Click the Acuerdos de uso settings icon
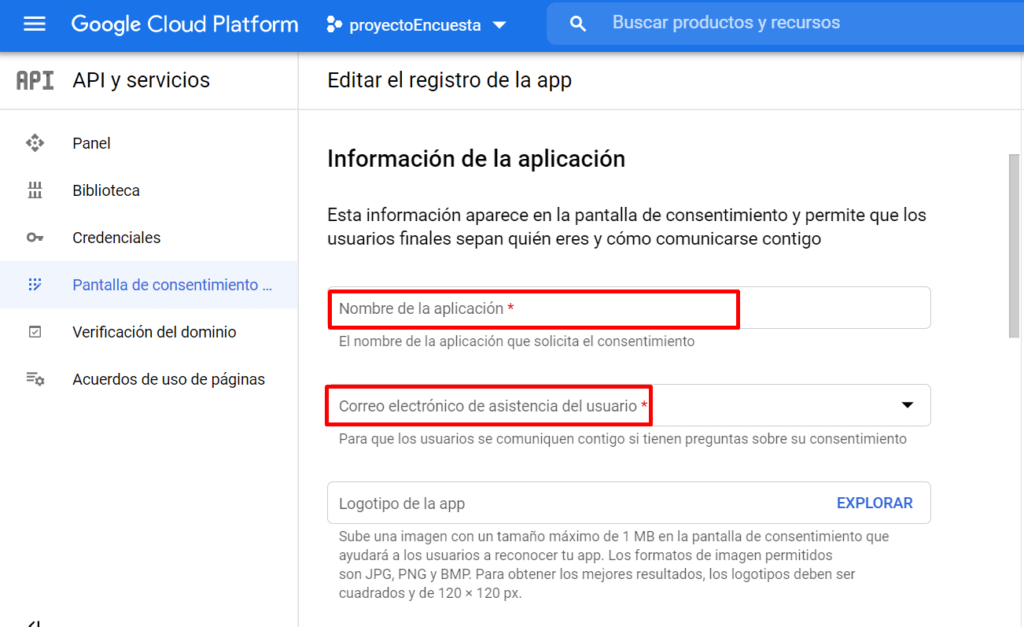The width and height of the screenshot is (1024, 627). tap(35, 379)
